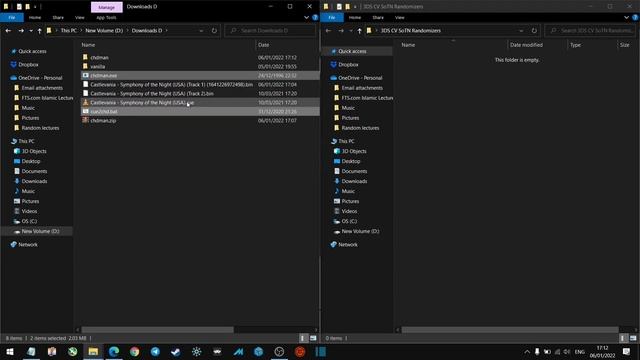Open address history dropdown in Downloads D window
640x360 pixels.
coord(201,31)
